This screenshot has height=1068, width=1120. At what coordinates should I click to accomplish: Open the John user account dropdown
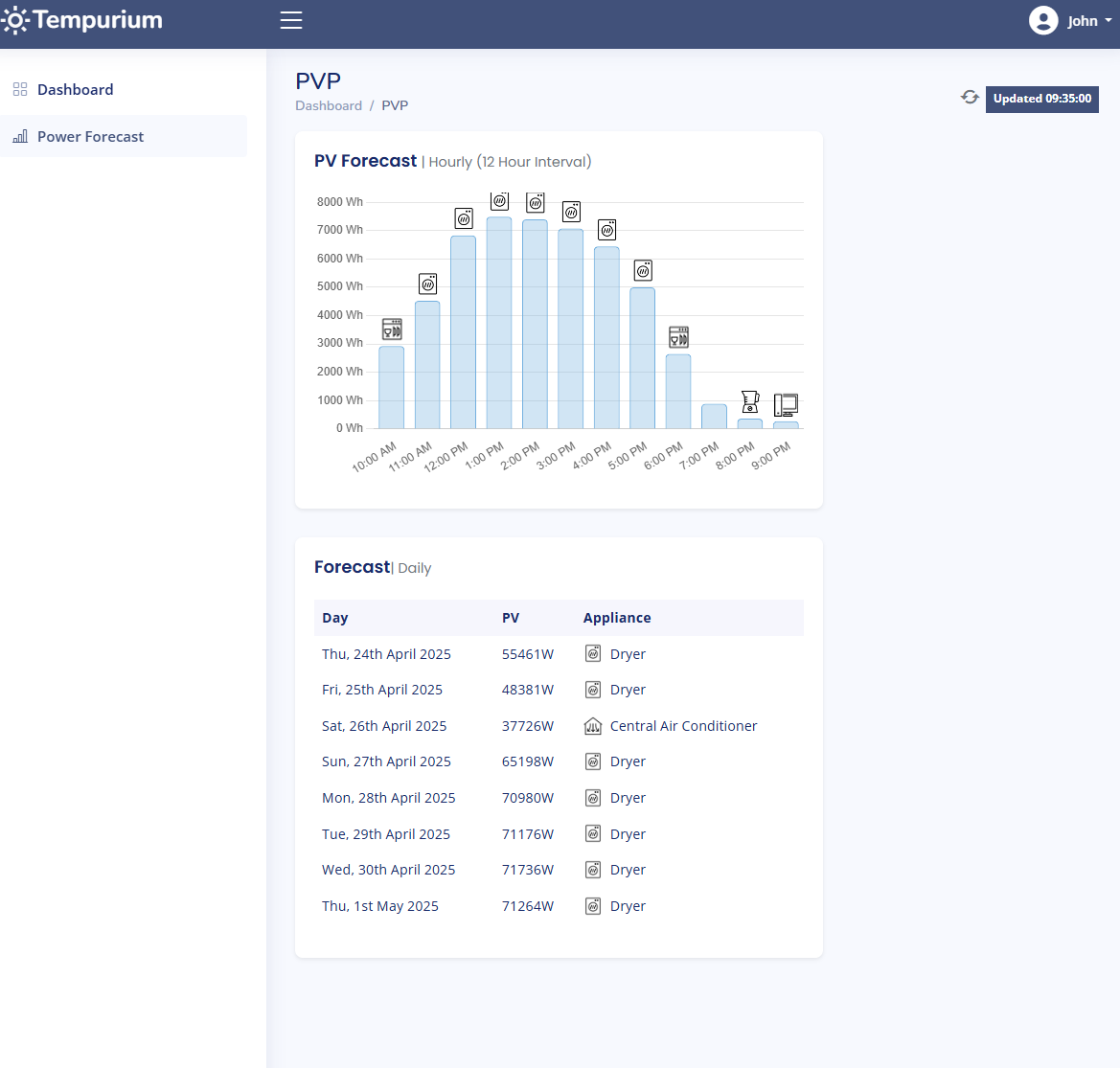coord(1083,20)
